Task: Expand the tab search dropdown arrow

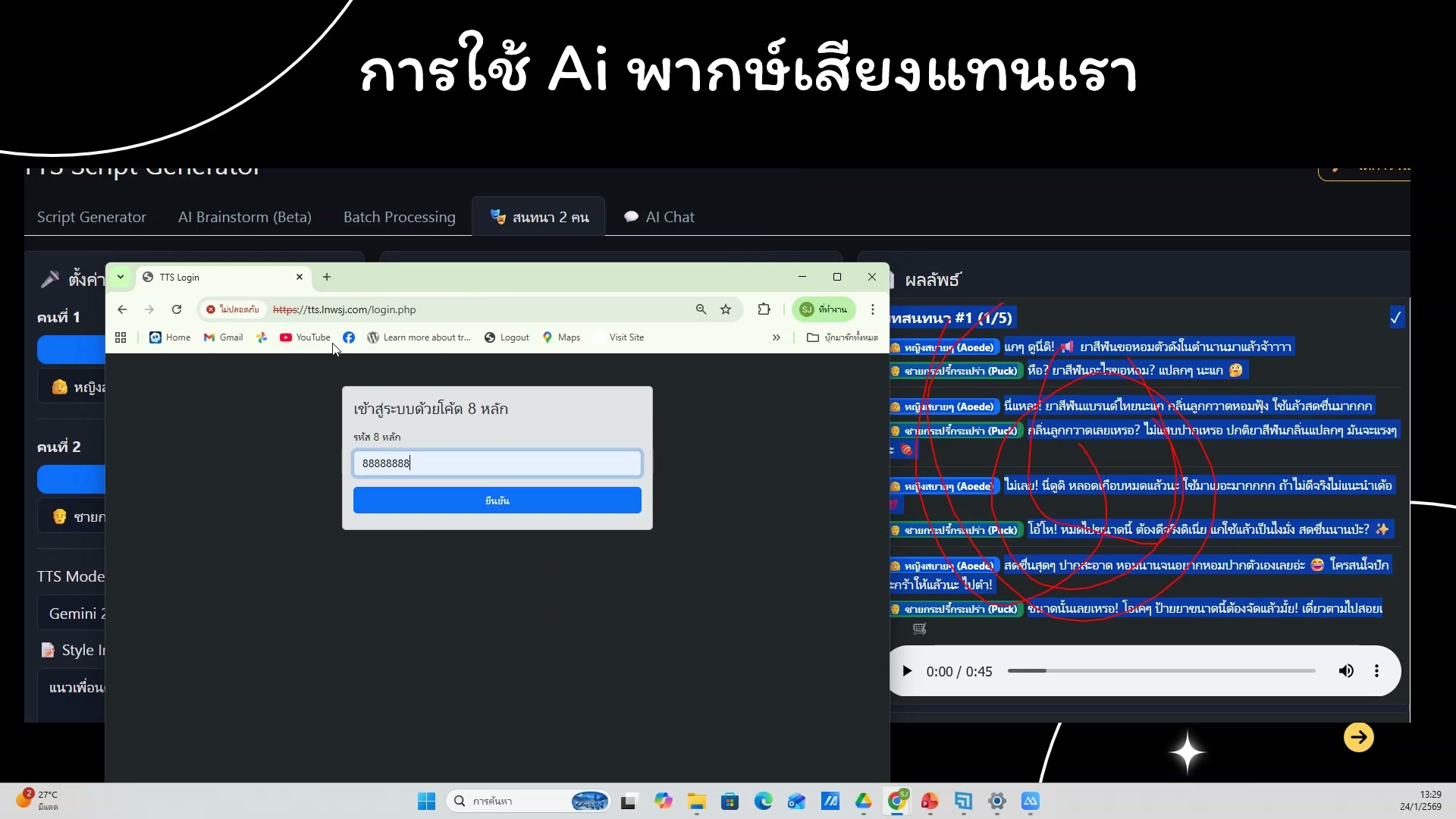Action: click(121, 277)
